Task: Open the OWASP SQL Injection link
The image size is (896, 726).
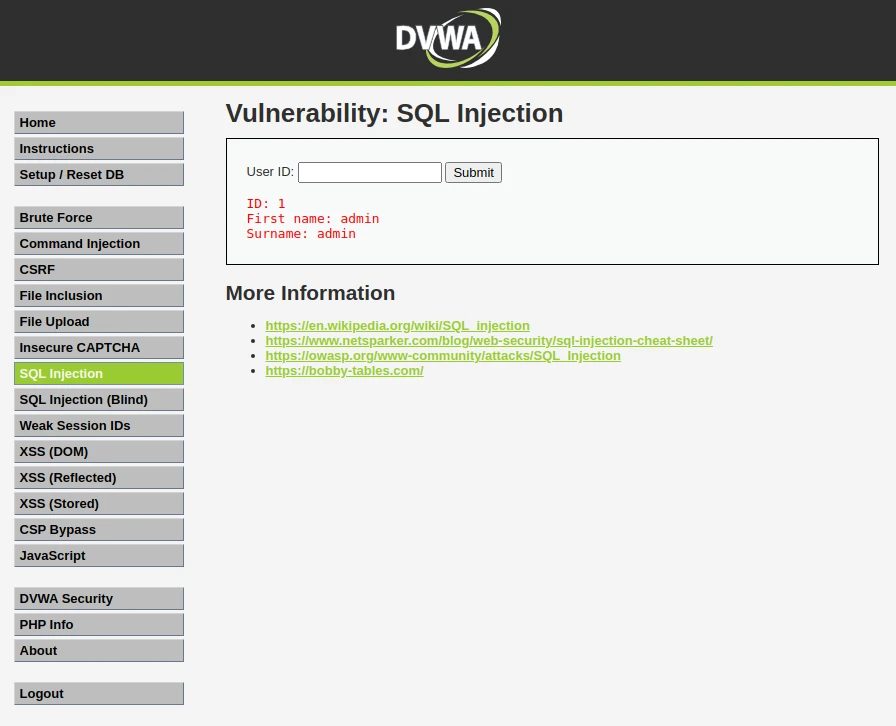Action: pyautogui.click(x=443, y=355)
